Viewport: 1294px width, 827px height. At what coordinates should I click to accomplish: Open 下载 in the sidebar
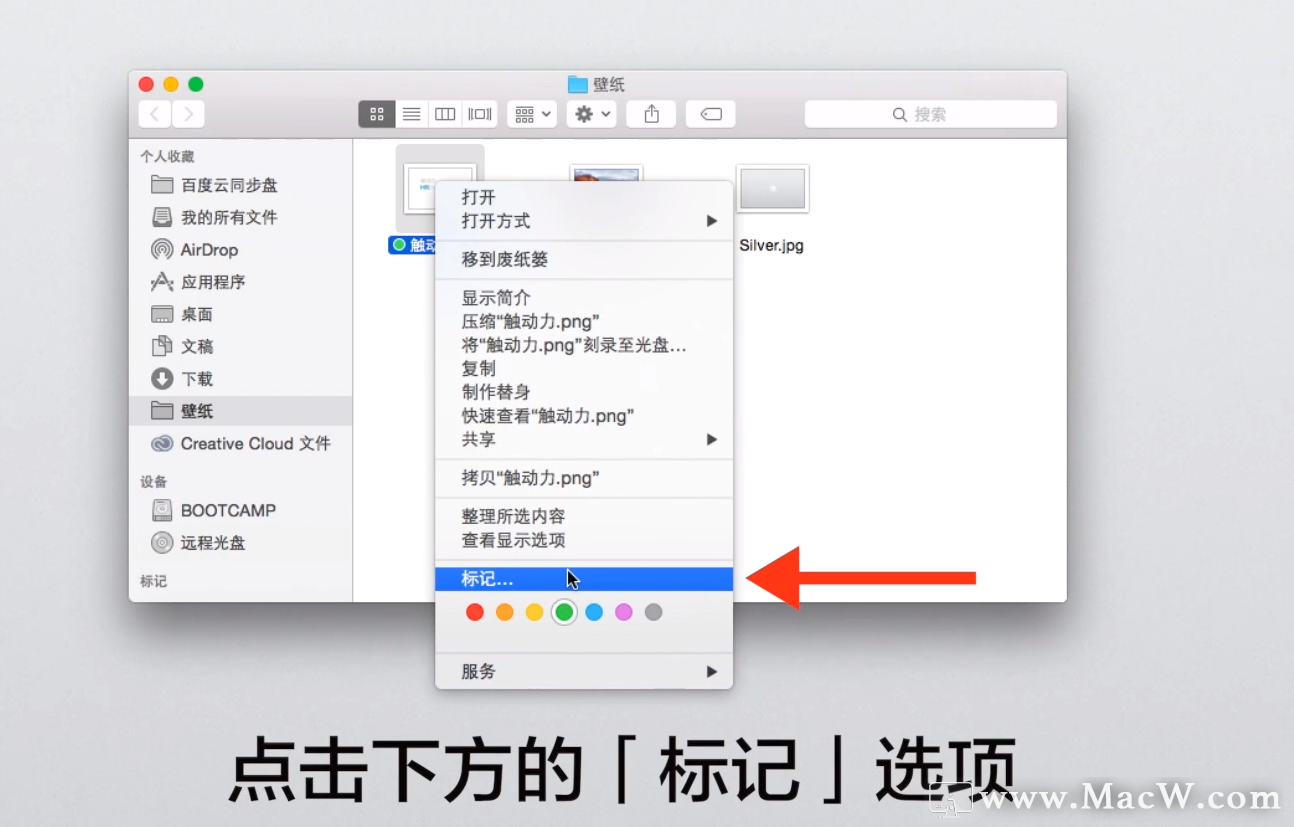point(240,379)
